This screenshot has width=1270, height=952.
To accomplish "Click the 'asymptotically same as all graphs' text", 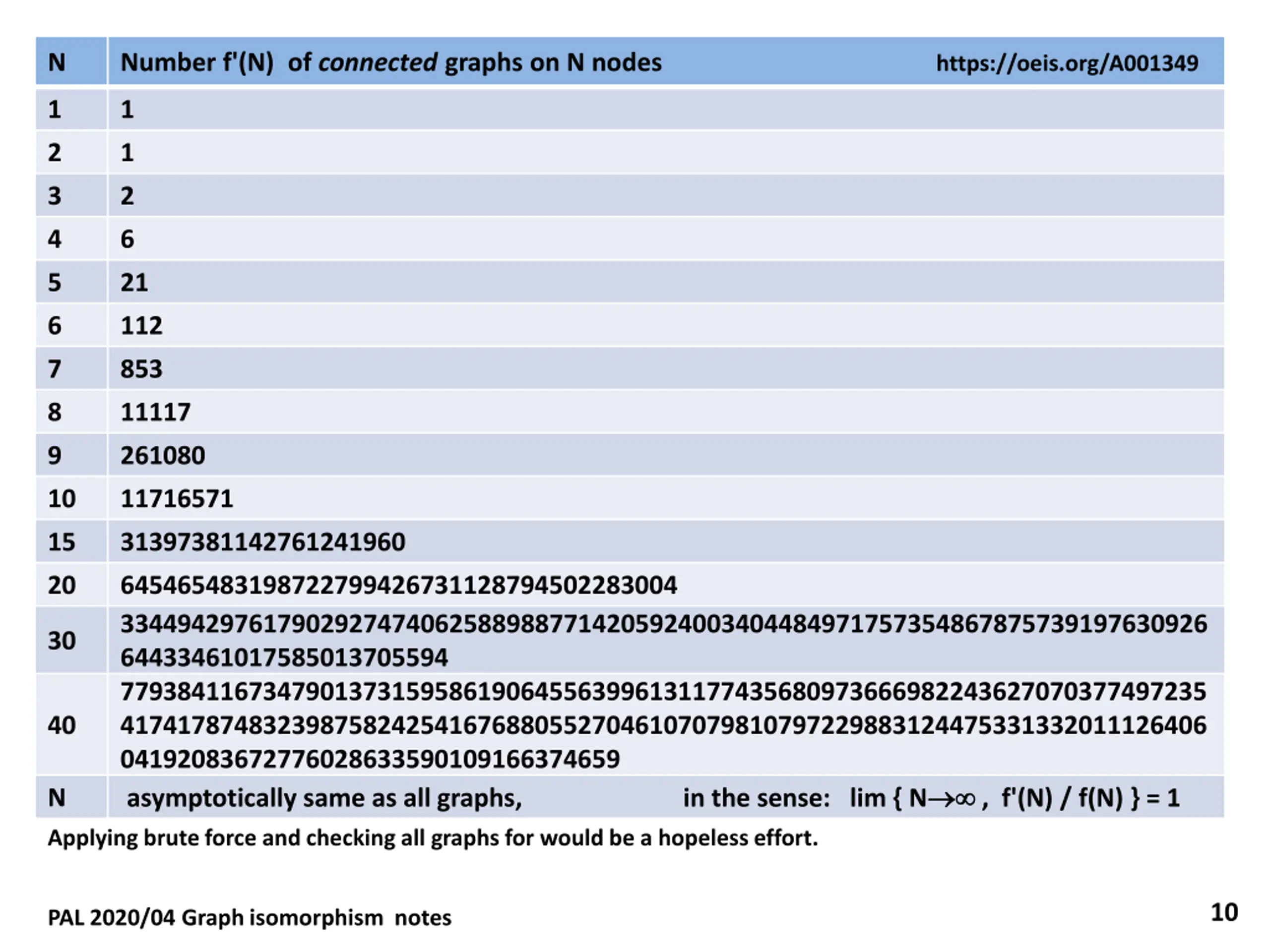I will [x=324, y=798].
